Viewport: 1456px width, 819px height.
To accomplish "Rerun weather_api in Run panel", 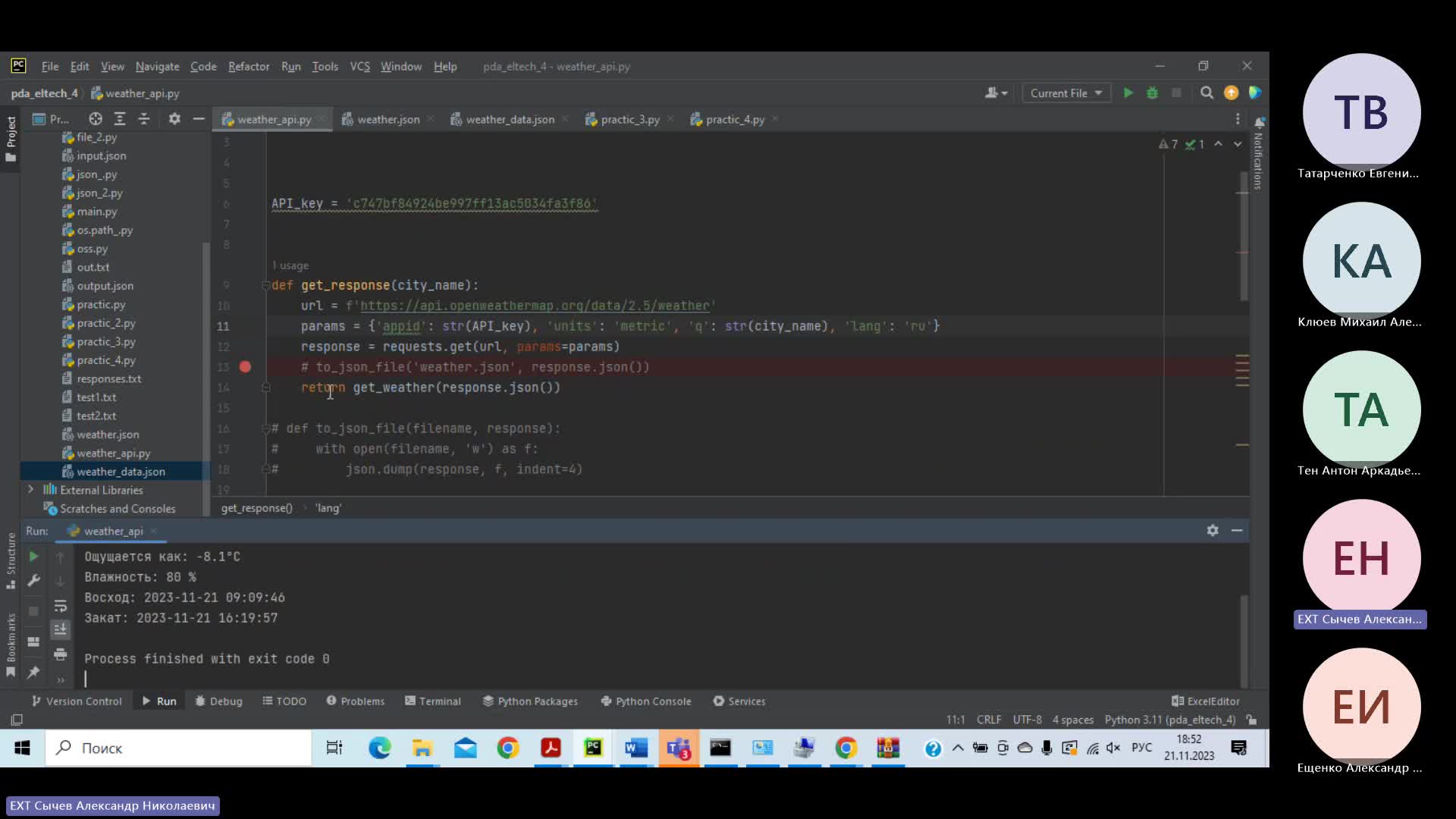I will pos(33,557).
